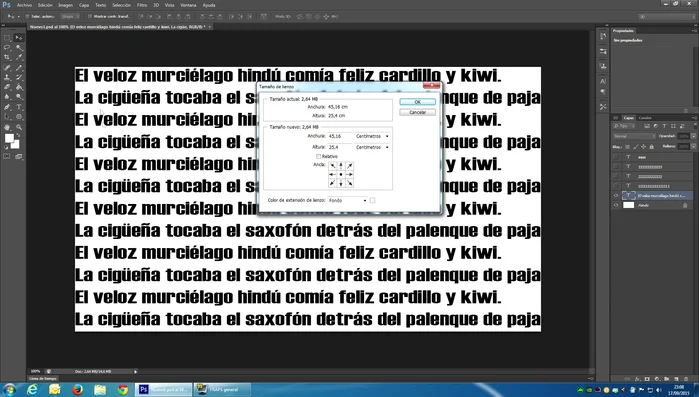Select the Rectangular Marquee tool
The width and height of the screenshot is (699, 397).
point(7,38)
